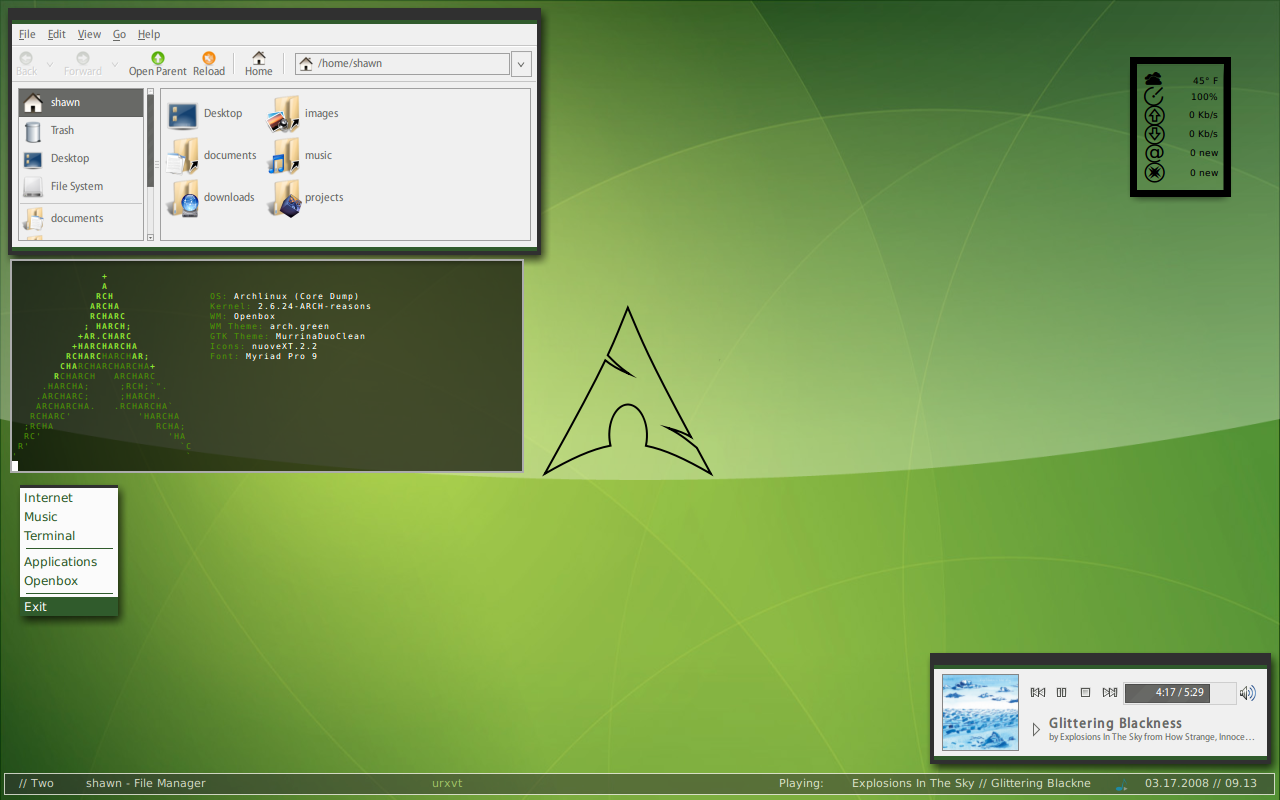Image resolution: width=1280 pixels, height=800 pixels.
Task: Click the 45° F temperature reading
Action: [1205, 80]
